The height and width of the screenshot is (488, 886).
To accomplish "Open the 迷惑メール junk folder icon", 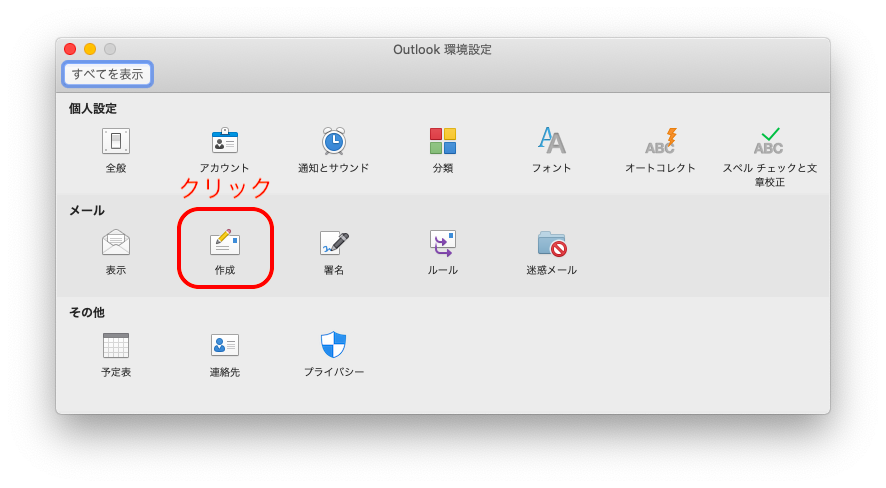I will pos(552,243).
